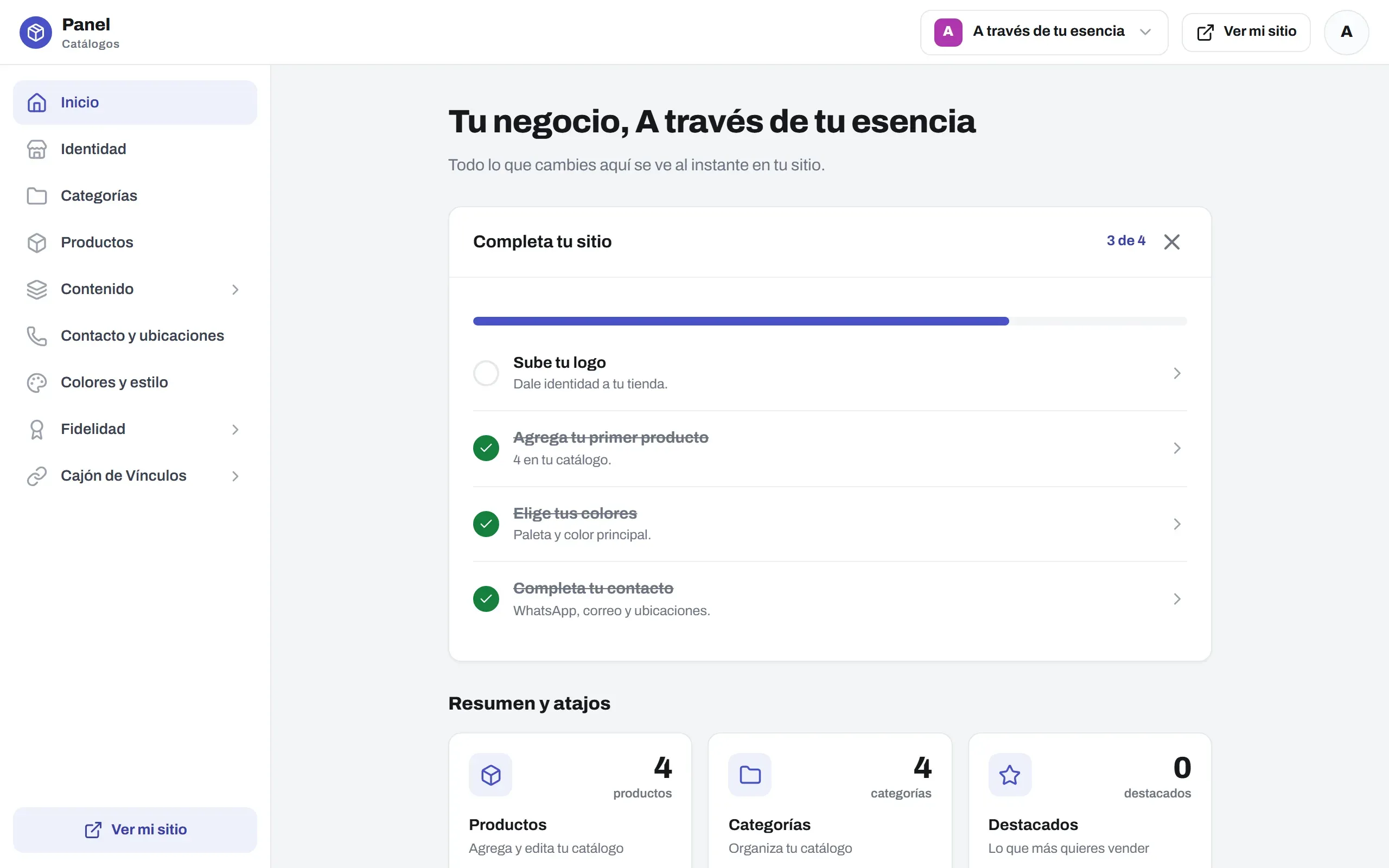Click external-link icon in header Ver mi sitio
The width and height of the screenshot is (1389, 868).
pos(1205,32)
